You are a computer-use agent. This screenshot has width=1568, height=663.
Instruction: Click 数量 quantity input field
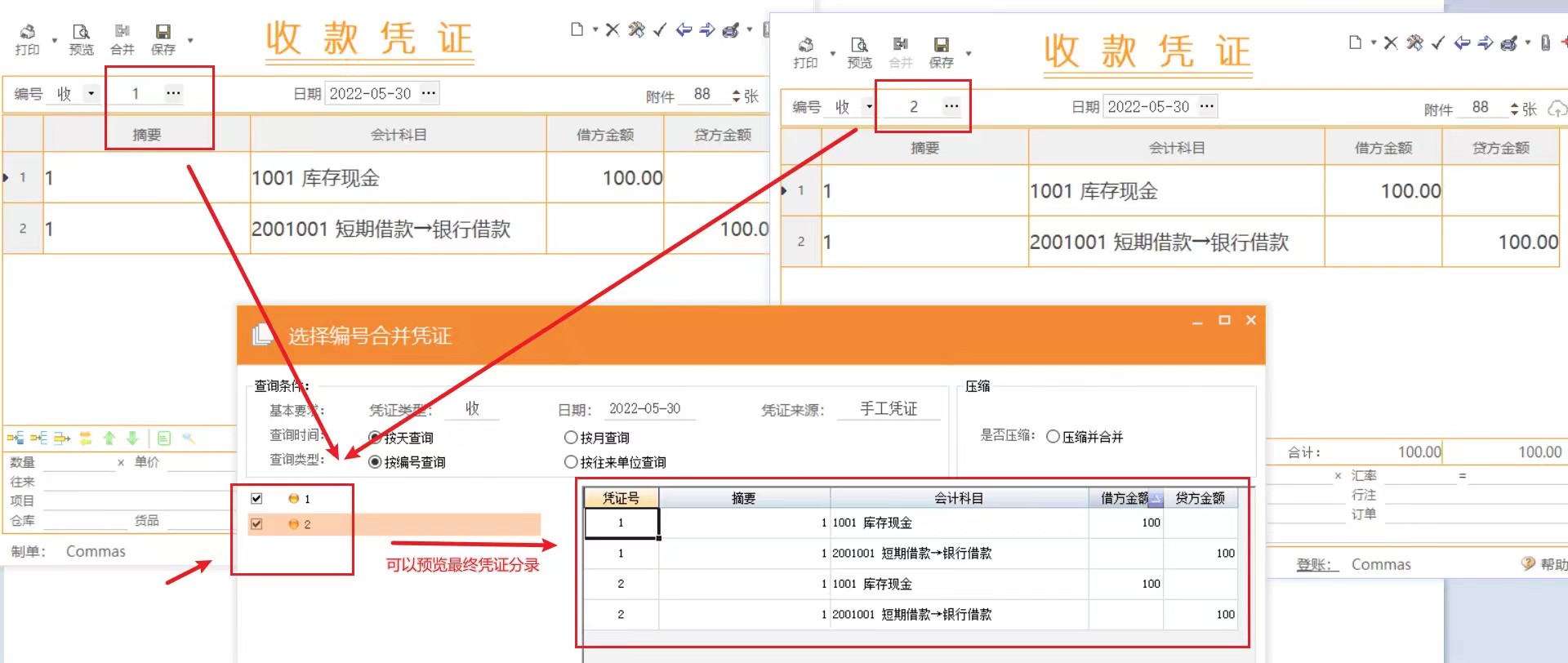pyautogui.click(x=78, y=462)
